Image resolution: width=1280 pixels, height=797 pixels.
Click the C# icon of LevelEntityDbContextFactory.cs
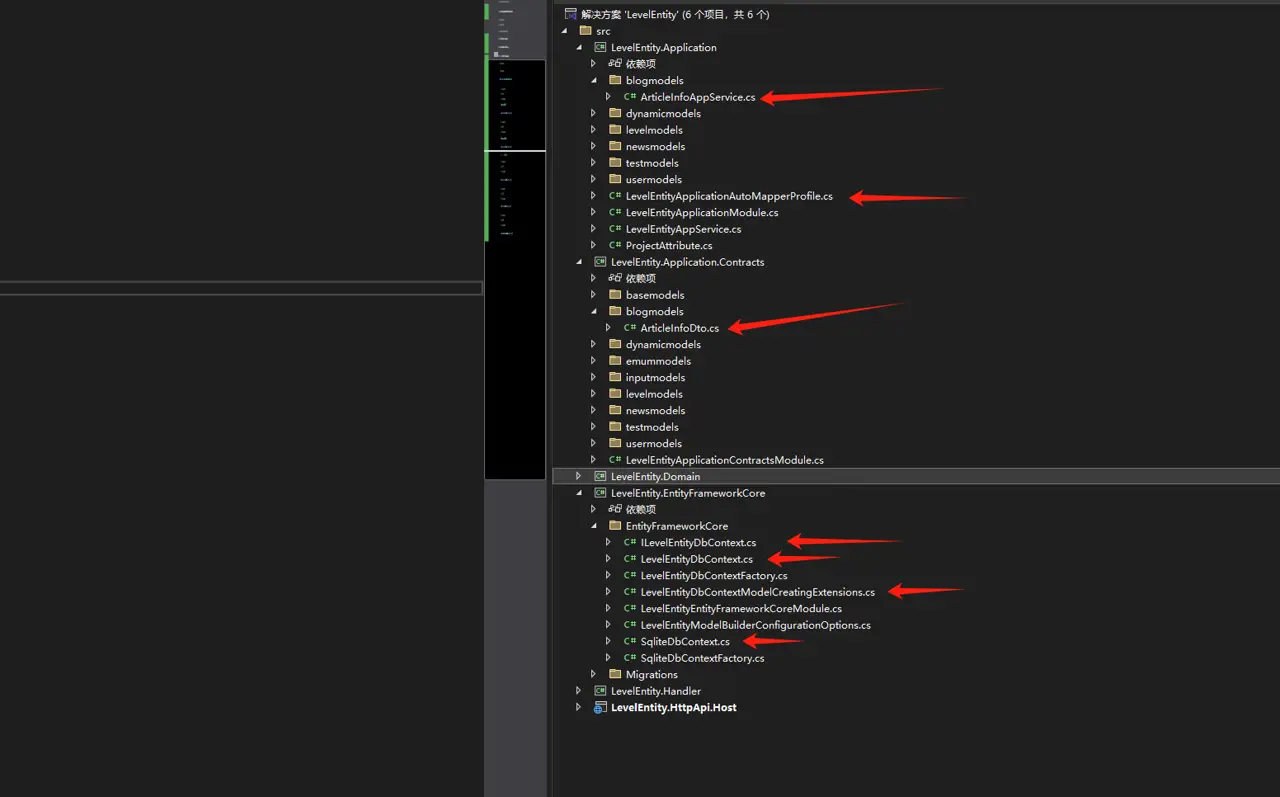630,575
